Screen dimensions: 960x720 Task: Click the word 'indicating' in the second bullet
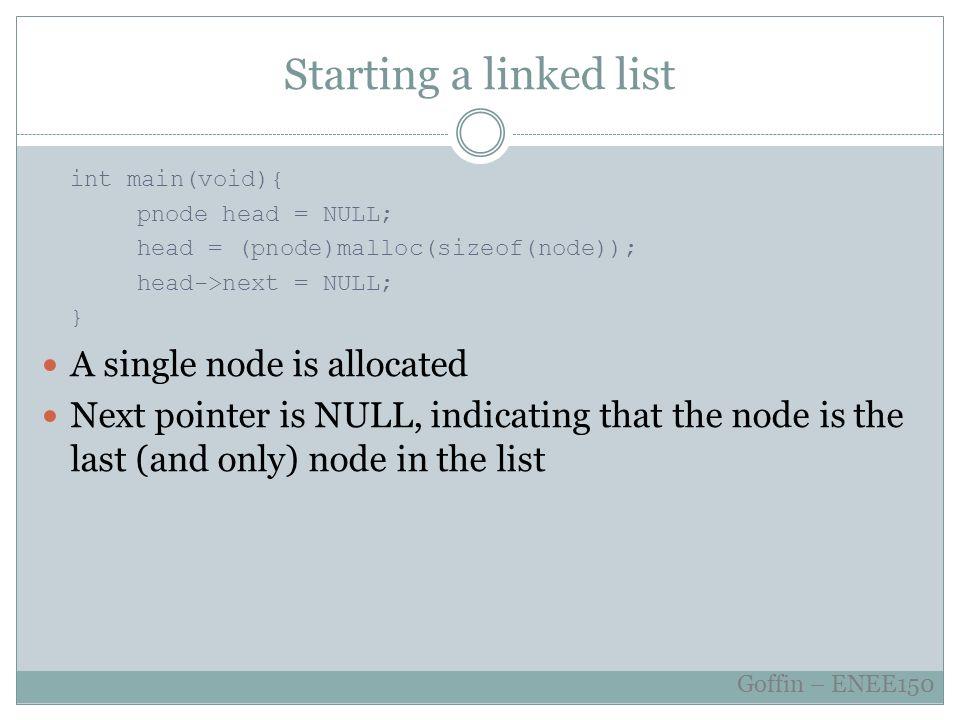(510, 416)
